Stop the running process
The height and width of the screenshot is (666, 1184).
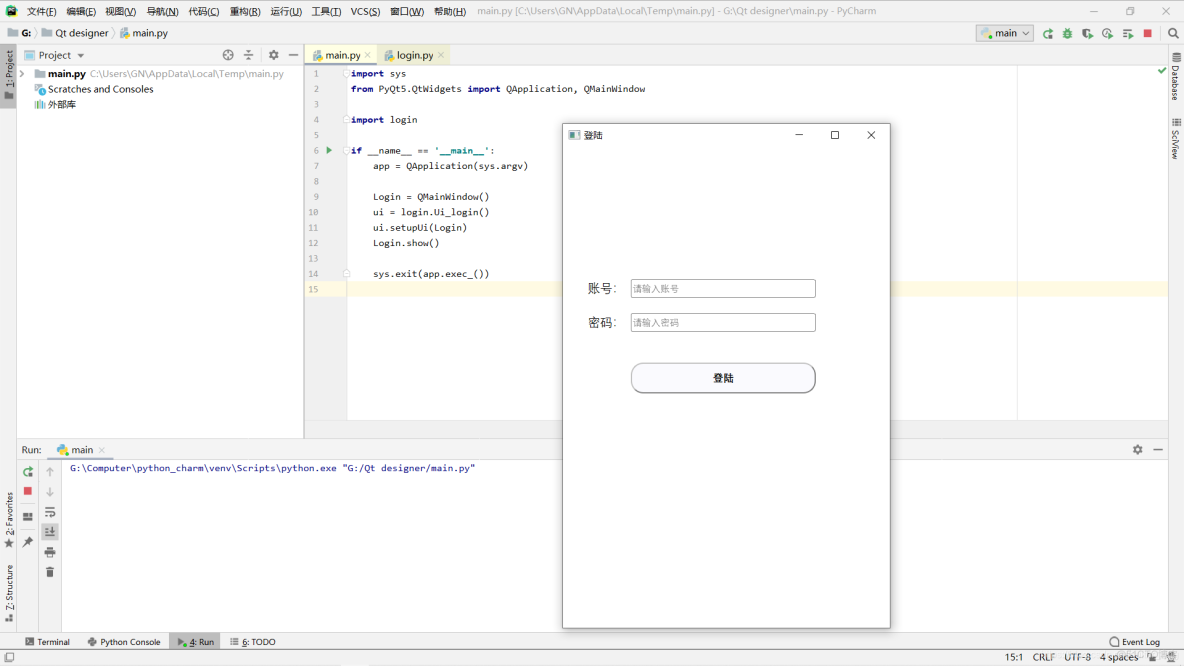[1146, 32]
